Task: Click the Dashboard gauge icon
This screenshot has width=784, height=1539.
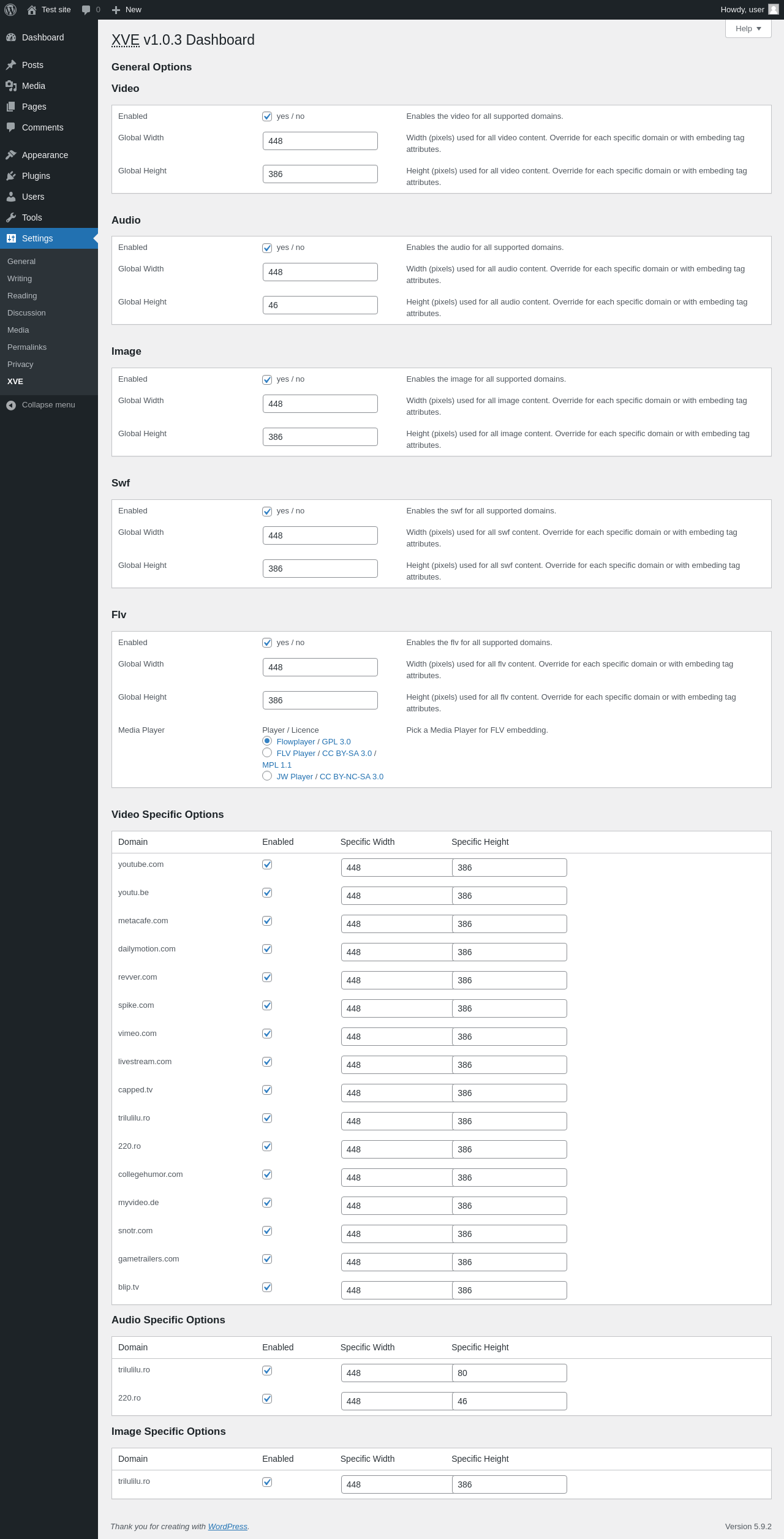Action: click(x=11, y=37)
